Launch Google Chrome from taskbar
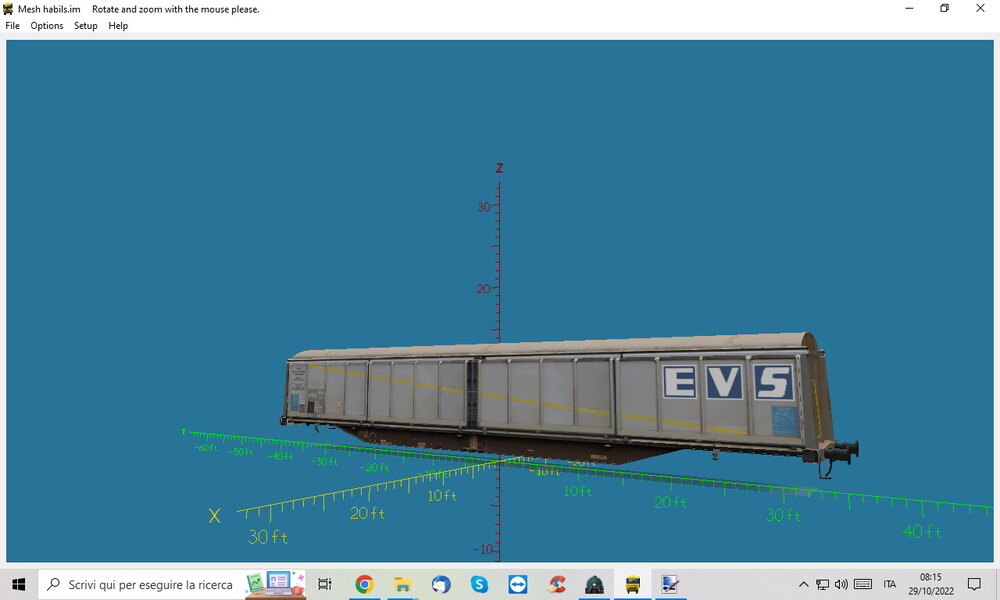 (364, 584)
